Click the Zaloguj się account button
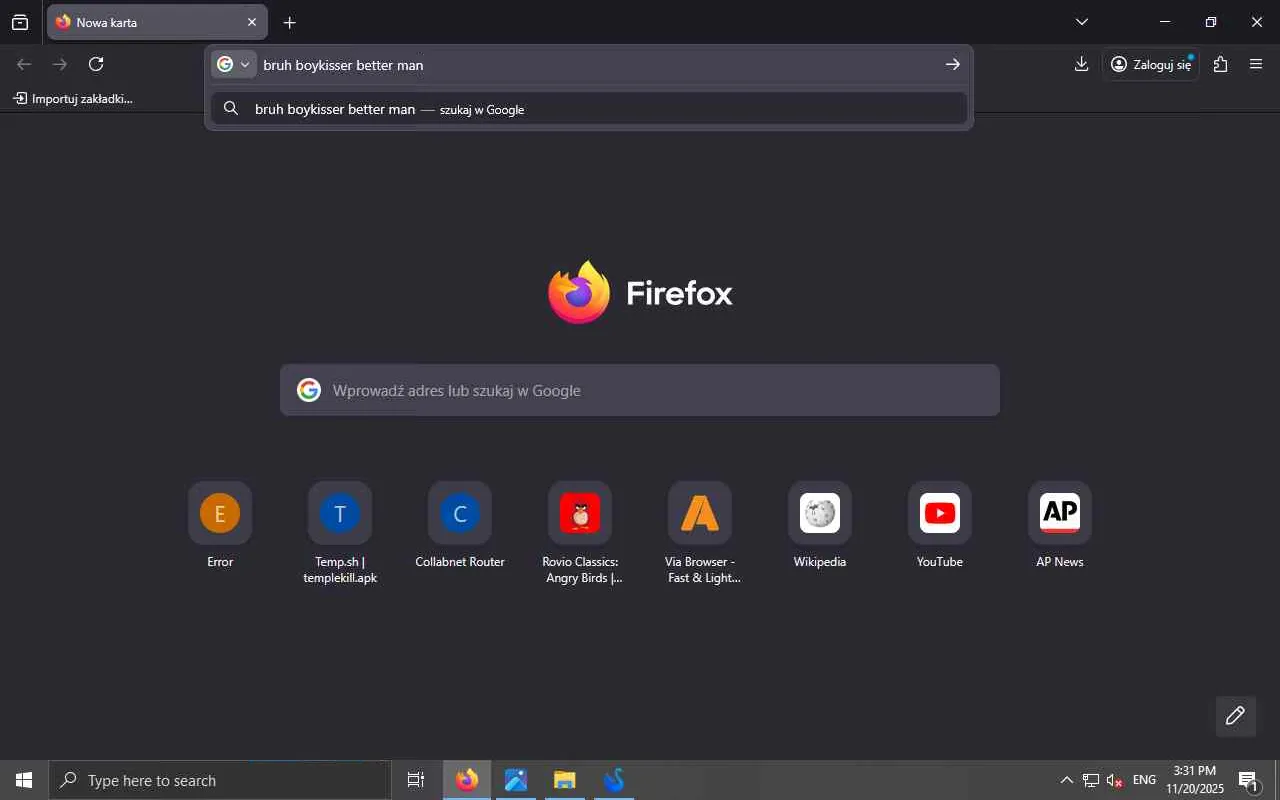The height and width of the screenshot is (800, 1280). click(x=1152, y=64)
